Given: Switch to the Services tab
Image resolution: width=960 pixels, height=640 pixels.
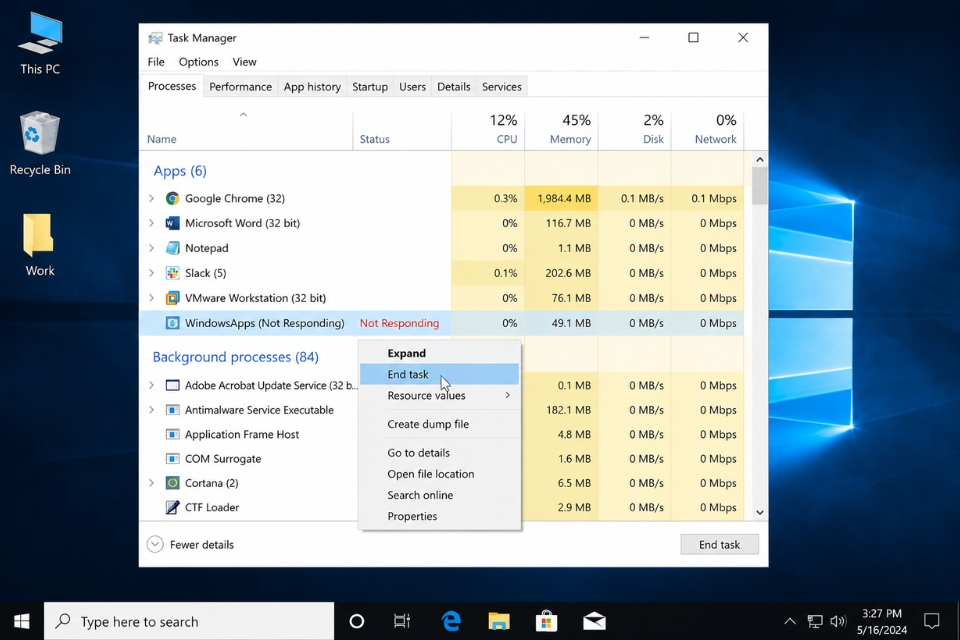Looking at the screenshot, I should tap(501, 87).
